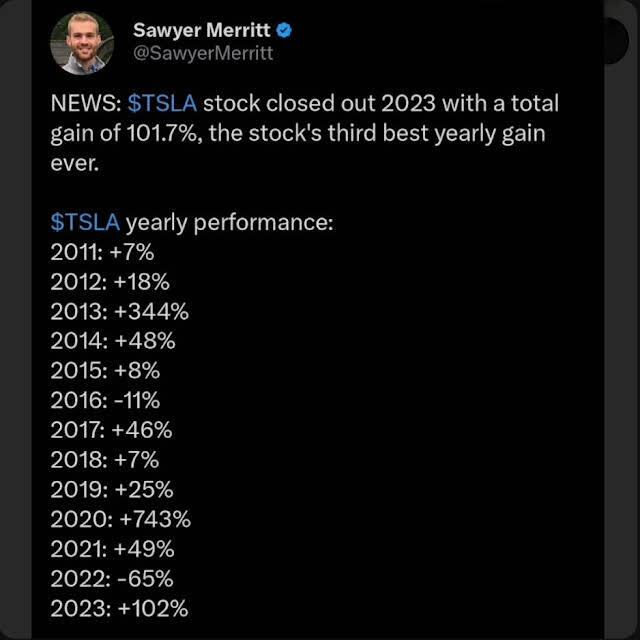Click the $TSLA cashtag after NEWS
Viewport: 640px width, 640px height.
pos(162,104)
